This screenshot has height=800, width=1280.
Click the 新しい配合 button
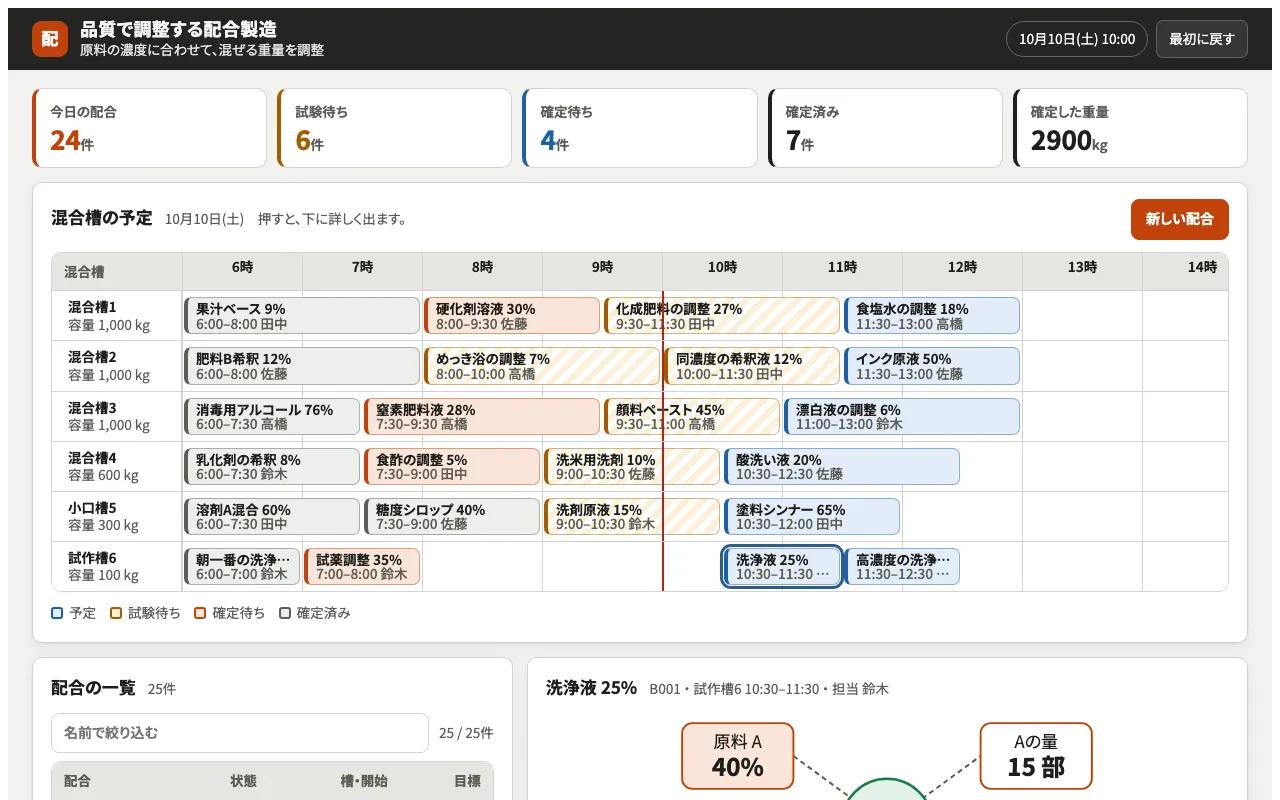(x=1180, y=219)
